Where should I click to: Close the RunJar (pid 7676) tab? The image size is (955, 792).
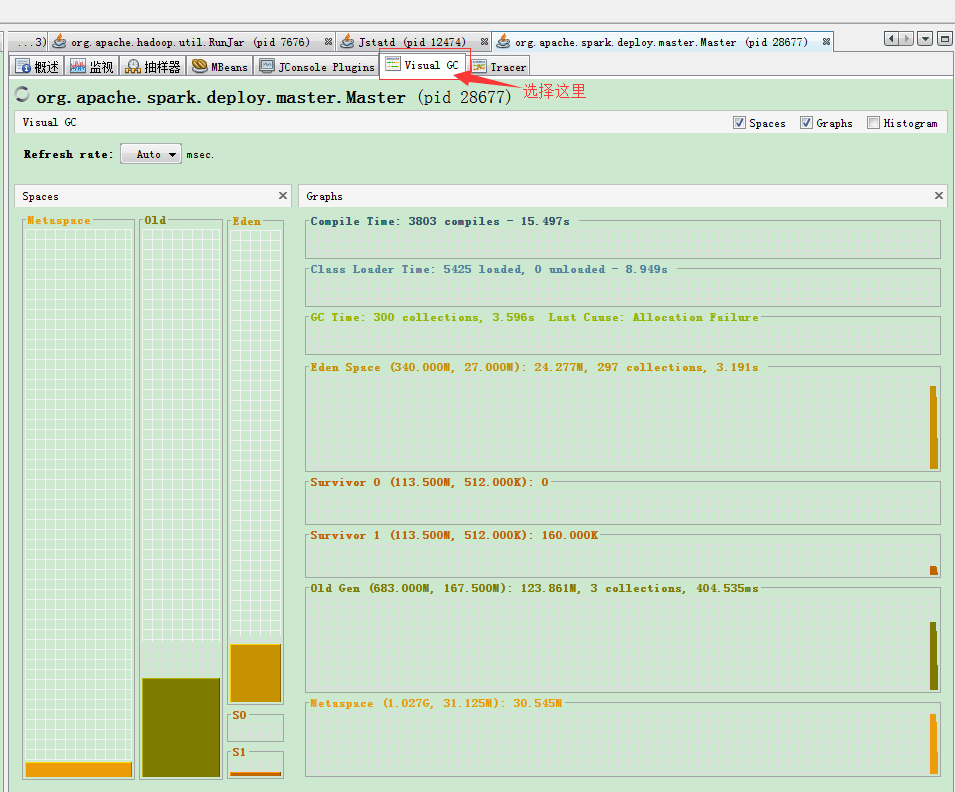(x=328, y=42)
